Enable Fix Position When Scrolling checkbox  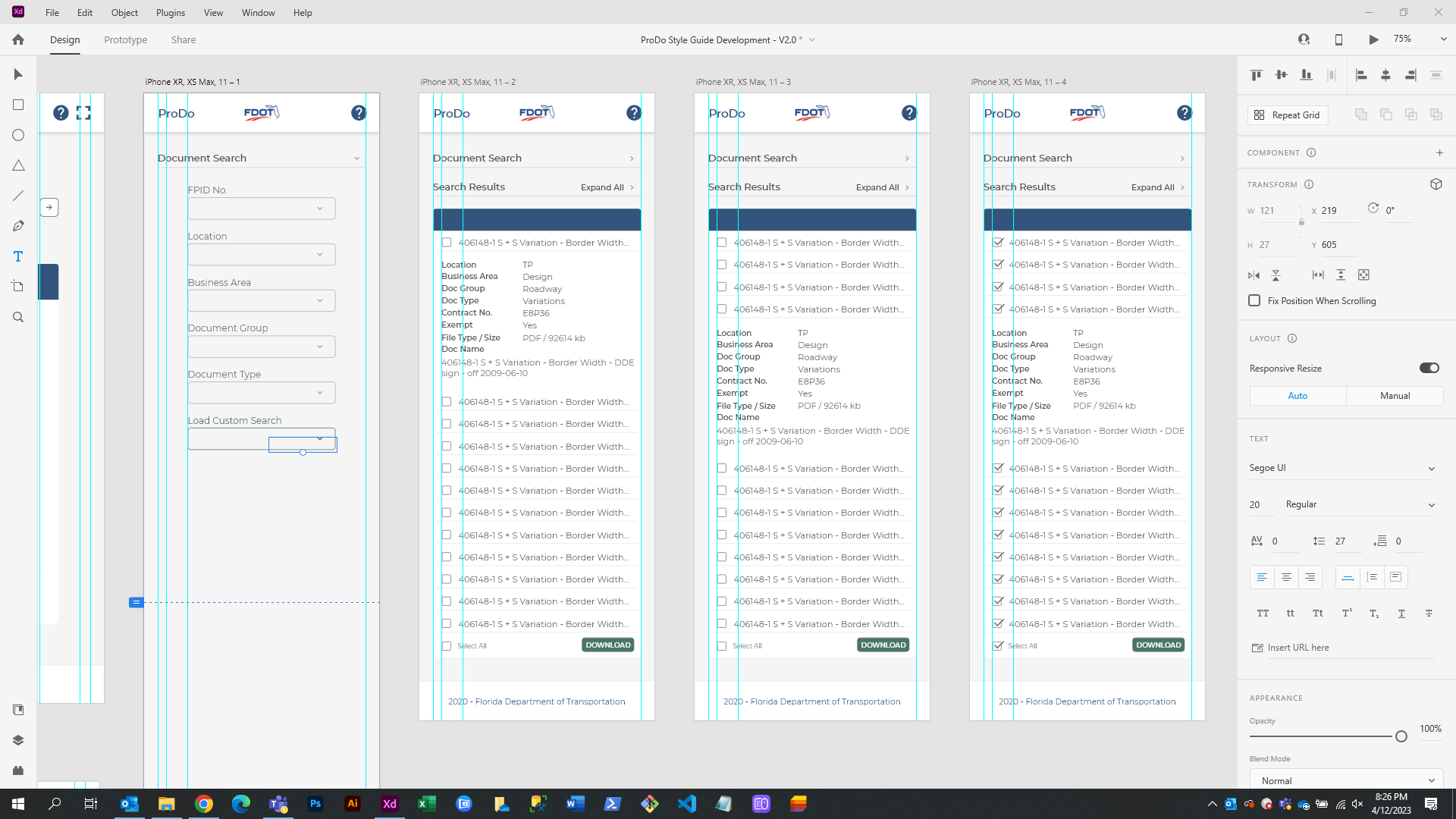(x=1254, y=300)
